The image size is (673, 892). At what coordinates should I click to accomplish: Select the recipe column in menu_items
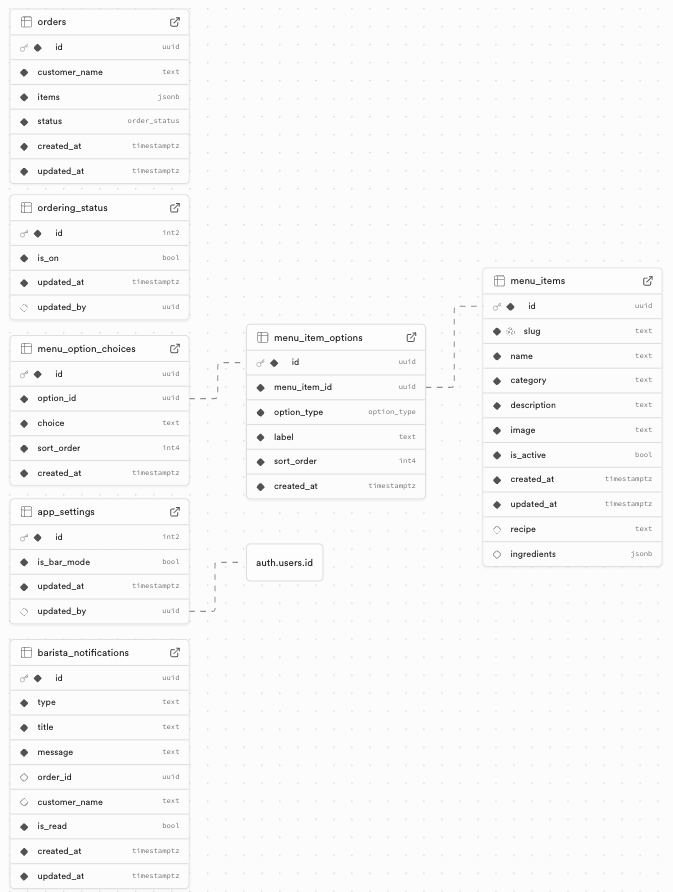coord(524,529)
